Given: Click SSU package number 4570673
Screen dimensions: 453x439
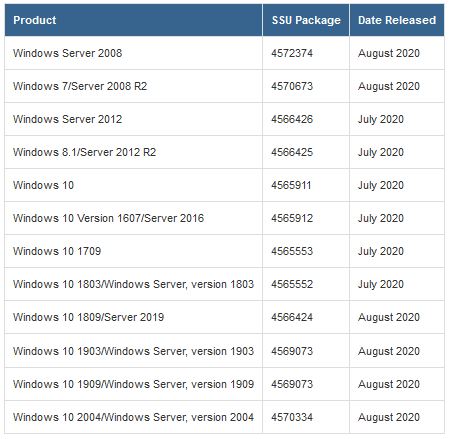Looking at the screenshot, I should pos(292,86).
